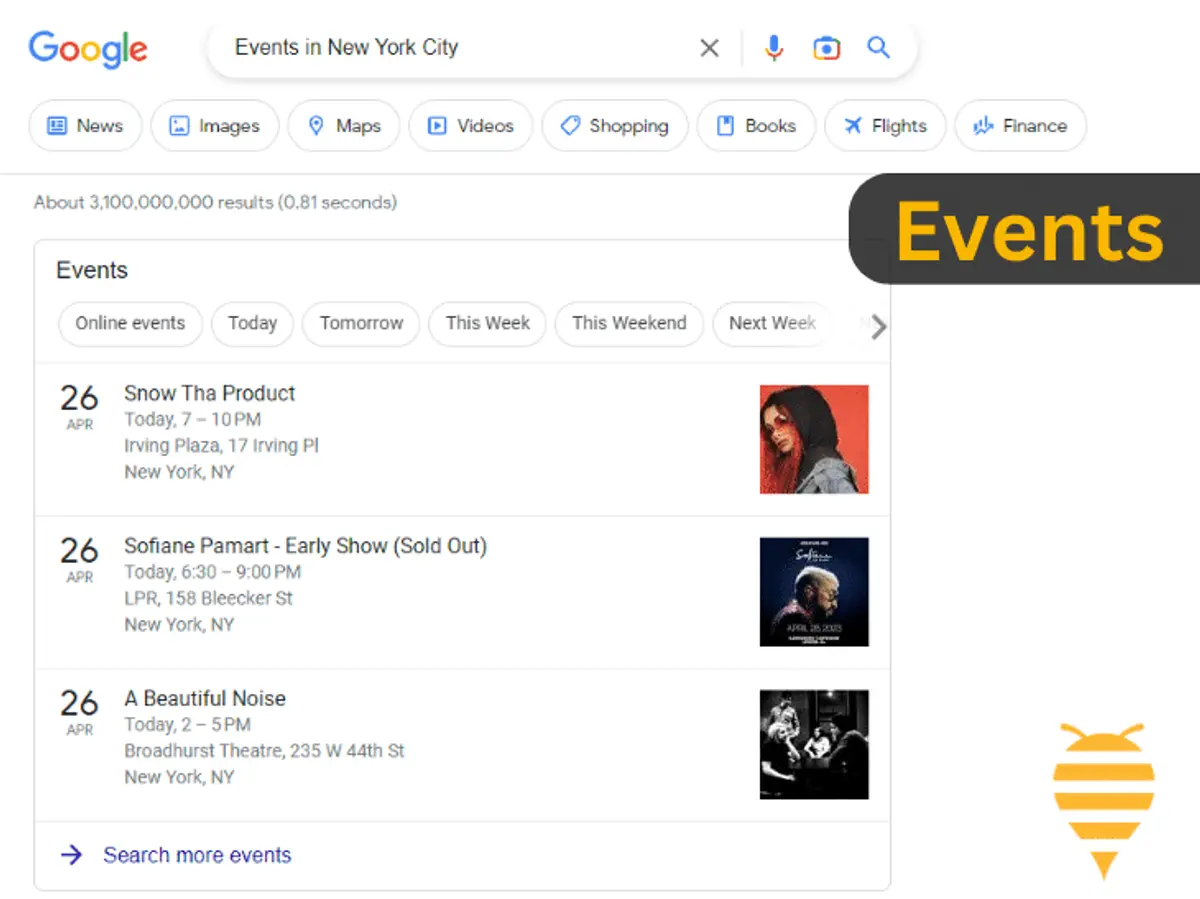Screen dimensions: 1200x899
Task: Open the A Beautiful Noise event
Action: (x=205, y=698)
